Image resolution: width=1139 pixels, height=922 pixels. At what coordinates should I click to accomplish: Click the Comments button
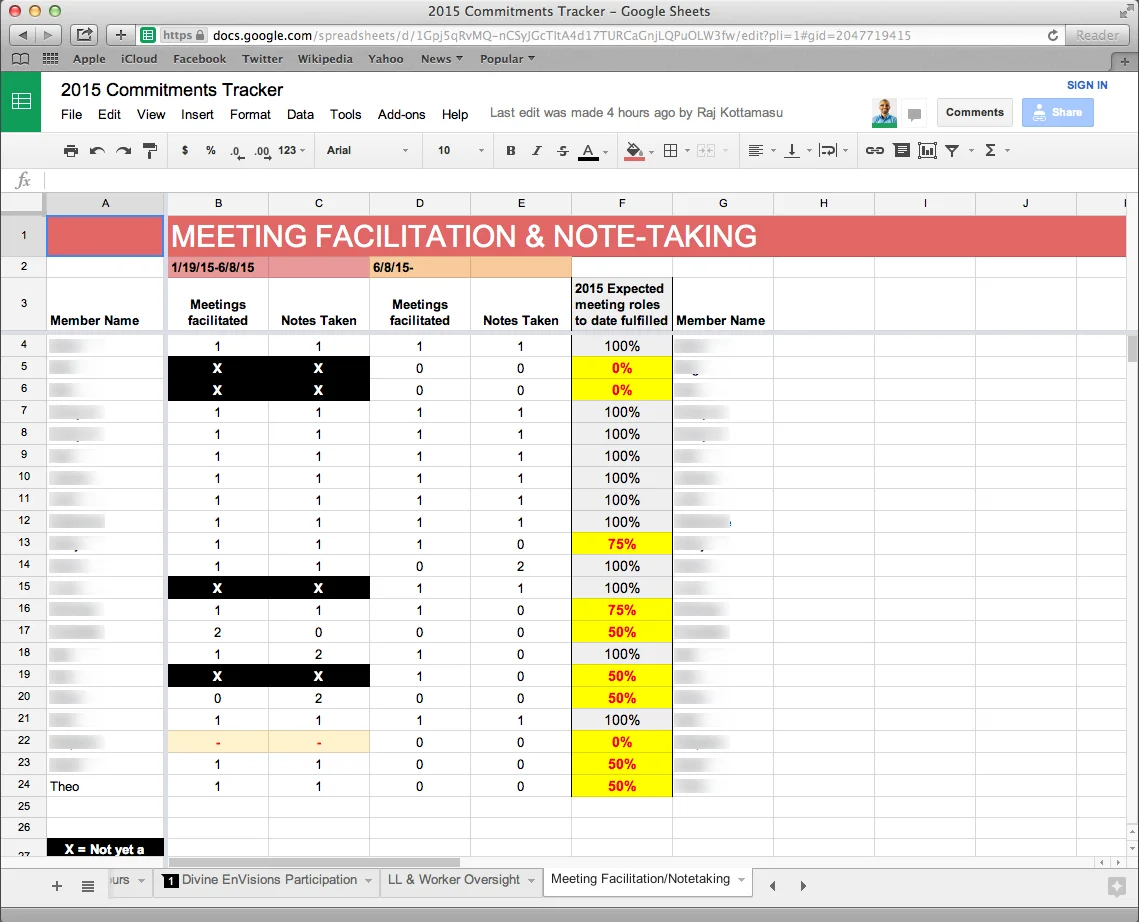pos(974,113)
